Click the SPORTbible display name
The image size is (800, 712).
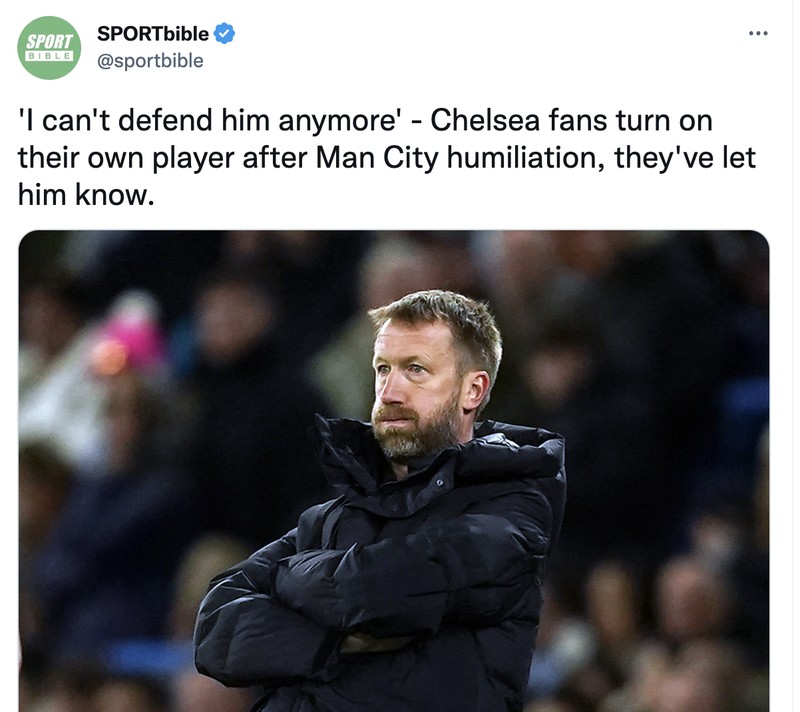tap(150, 31)
